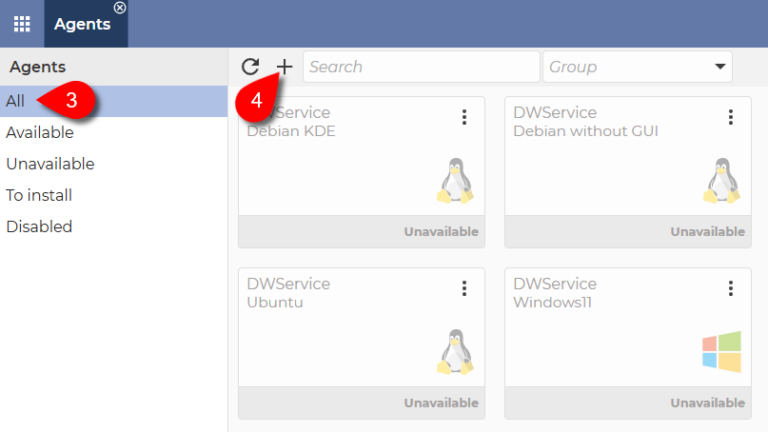768x432 pixels.
Task: Open options menu for Debian without GUI
Action: click(x=730, y=118)
